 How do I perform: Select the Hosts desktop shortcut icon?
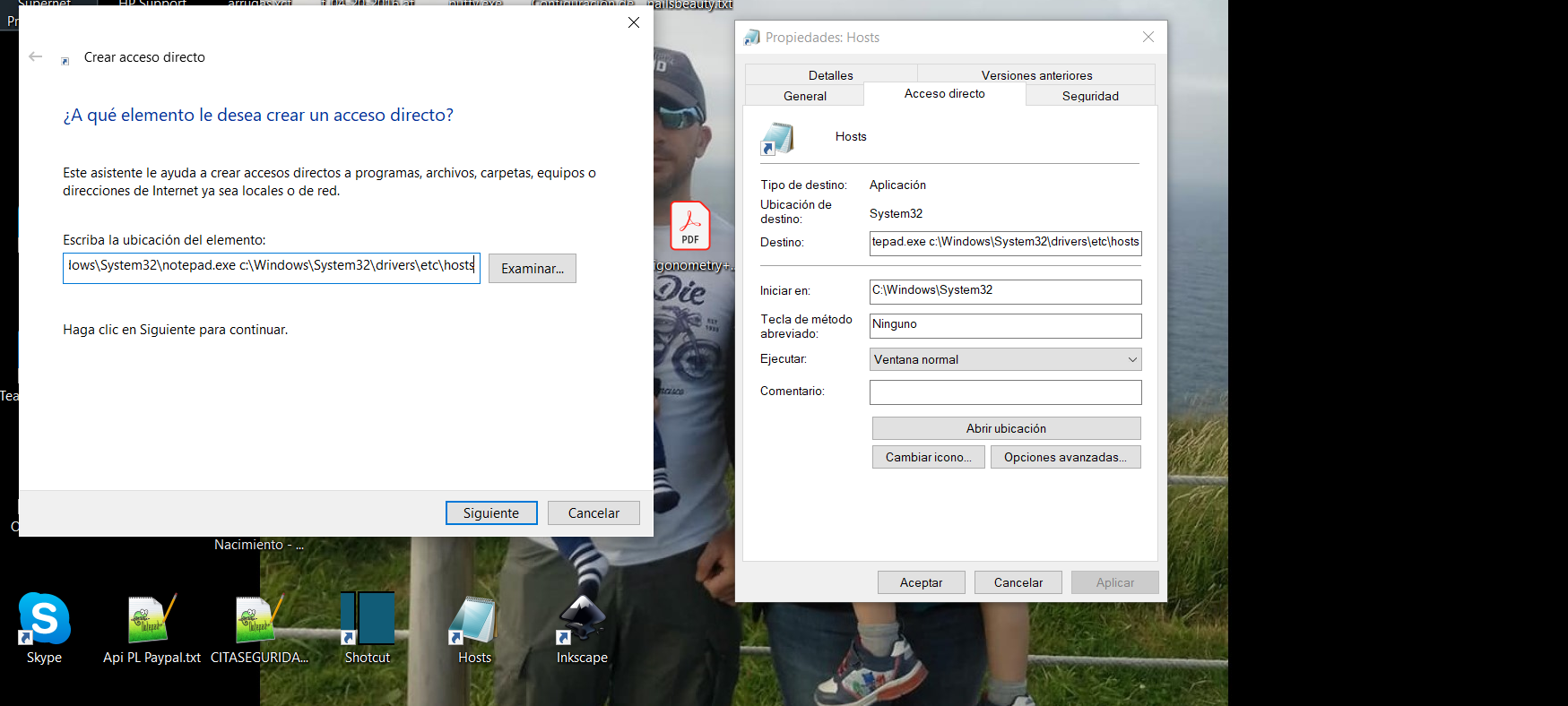click(473, 620)
